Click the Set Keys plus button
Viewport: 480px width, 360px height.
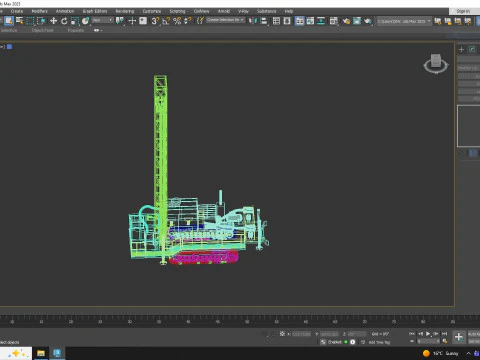459,337
